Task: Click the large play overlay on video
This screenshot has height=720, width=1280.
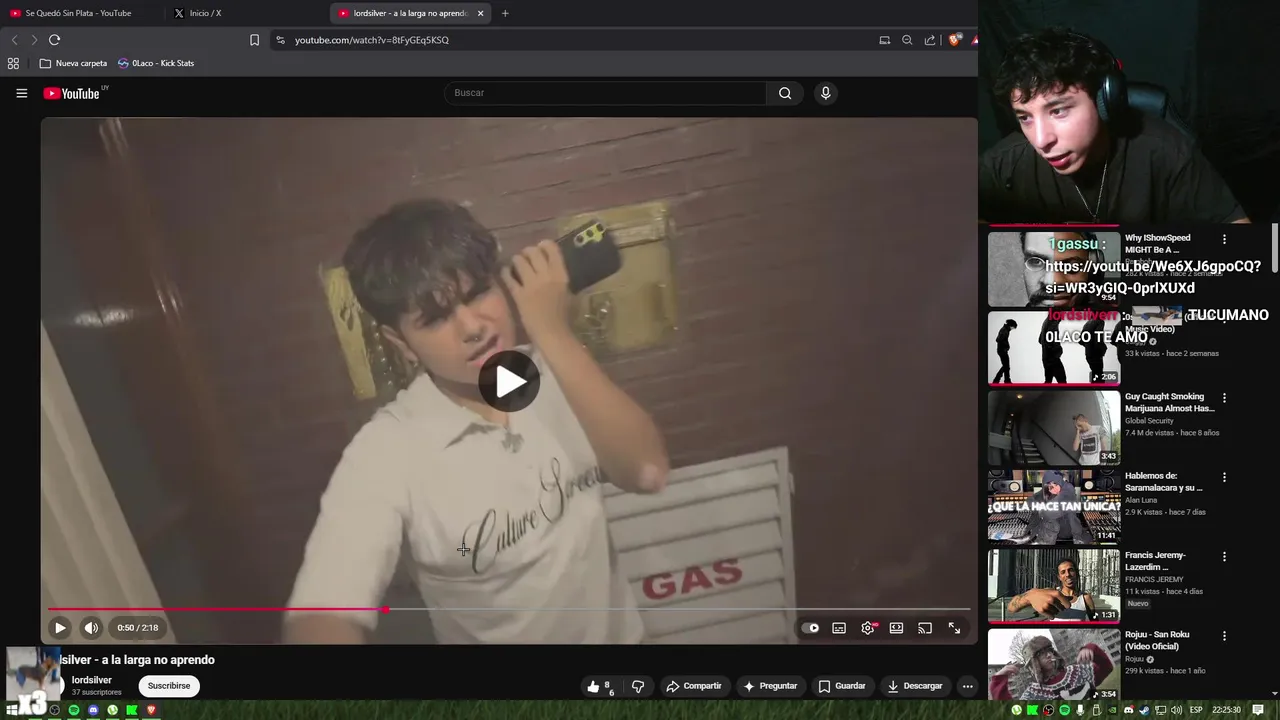Action: (x=509, y=381)
